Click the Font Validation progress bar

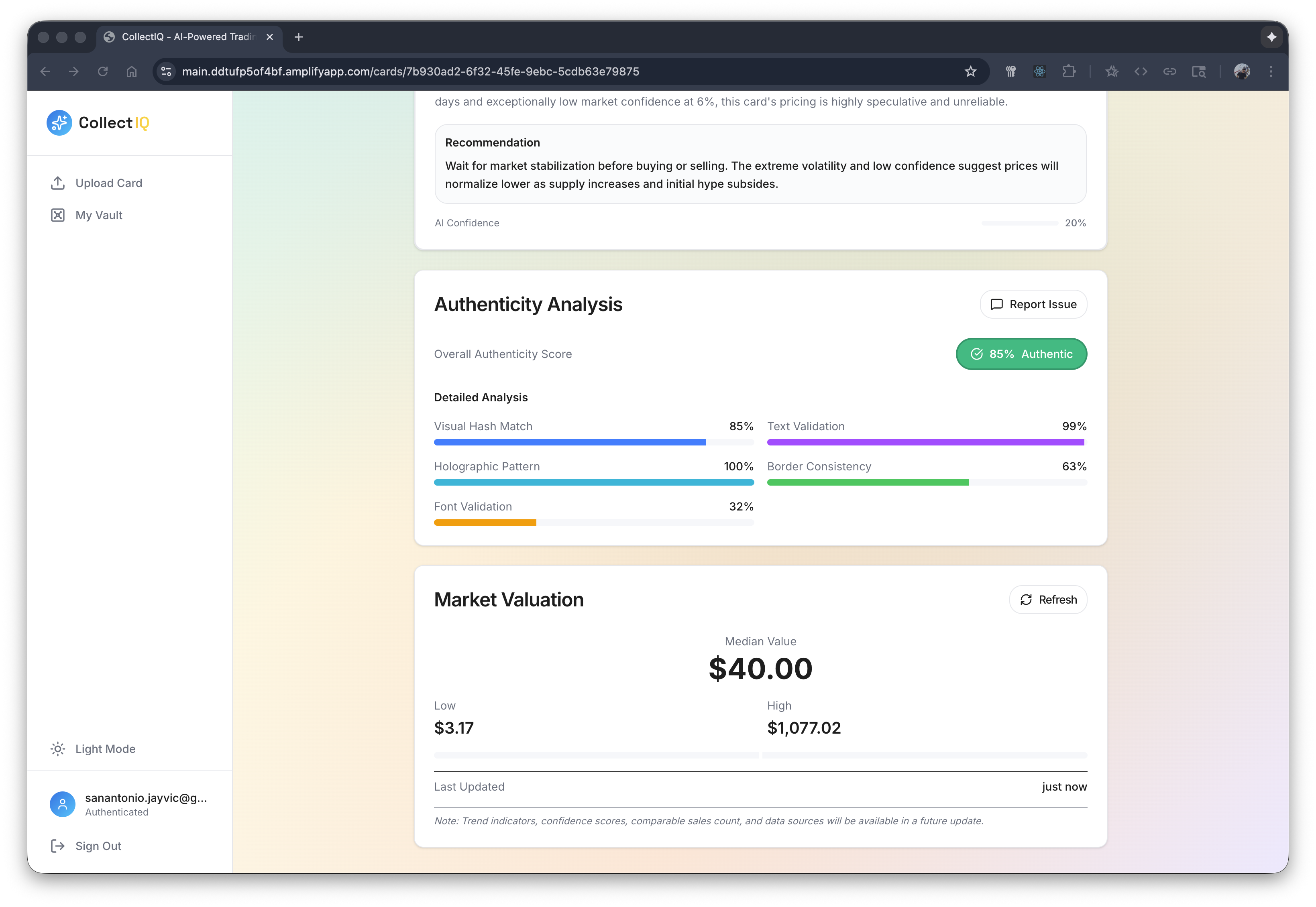coord(593,522)
